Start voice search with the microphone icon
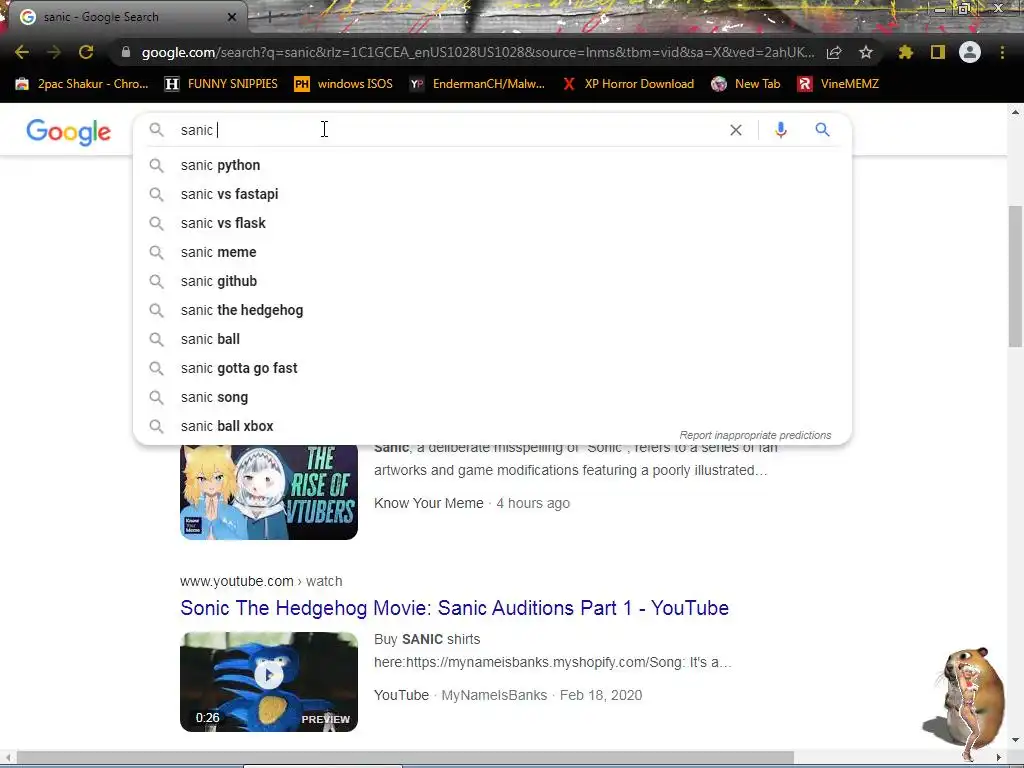The image size is (1024, 768). pos(780,130)
